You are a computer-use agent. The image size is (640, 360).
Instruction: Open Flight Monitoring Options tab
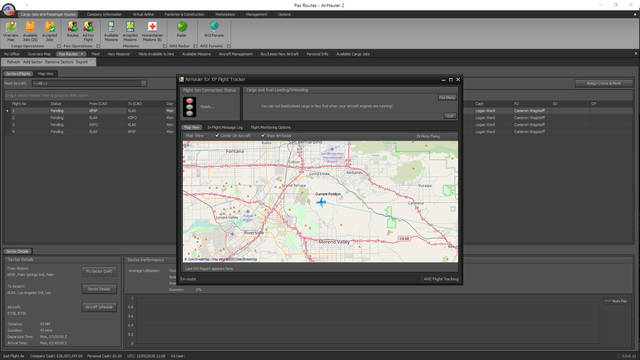pos(271,127)
